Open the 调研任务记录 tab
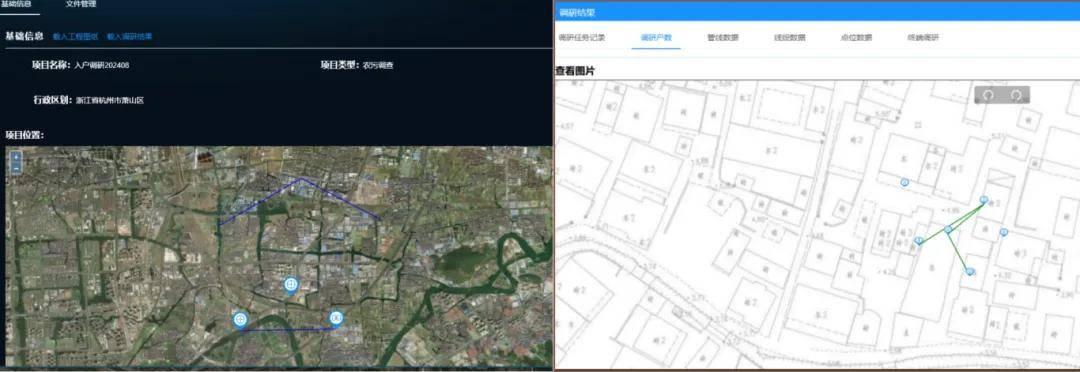This screenshot has height=372, width=1080. (581, 38)
